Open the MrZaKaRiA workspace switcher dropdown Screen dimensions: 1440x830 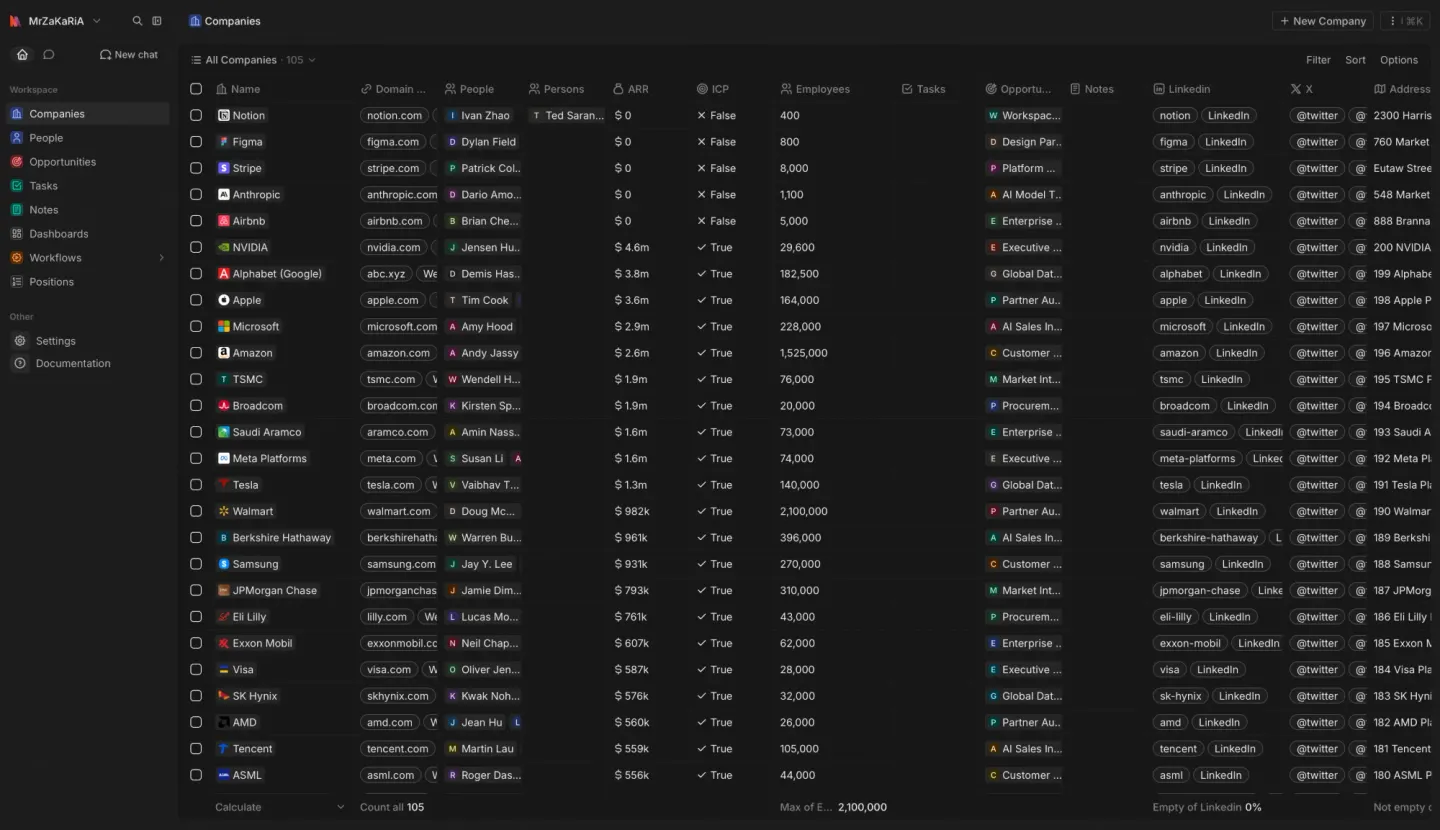pyautogui.click(x=56, y=21)
